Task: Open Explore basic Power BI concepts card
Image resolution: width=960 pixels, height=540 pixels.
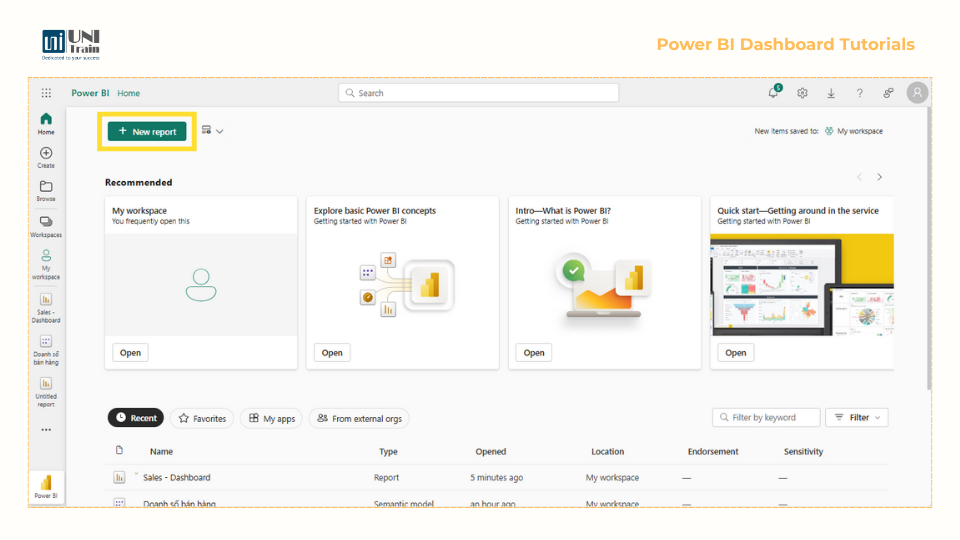Action: pyautogui.click(x=332, y=353)
